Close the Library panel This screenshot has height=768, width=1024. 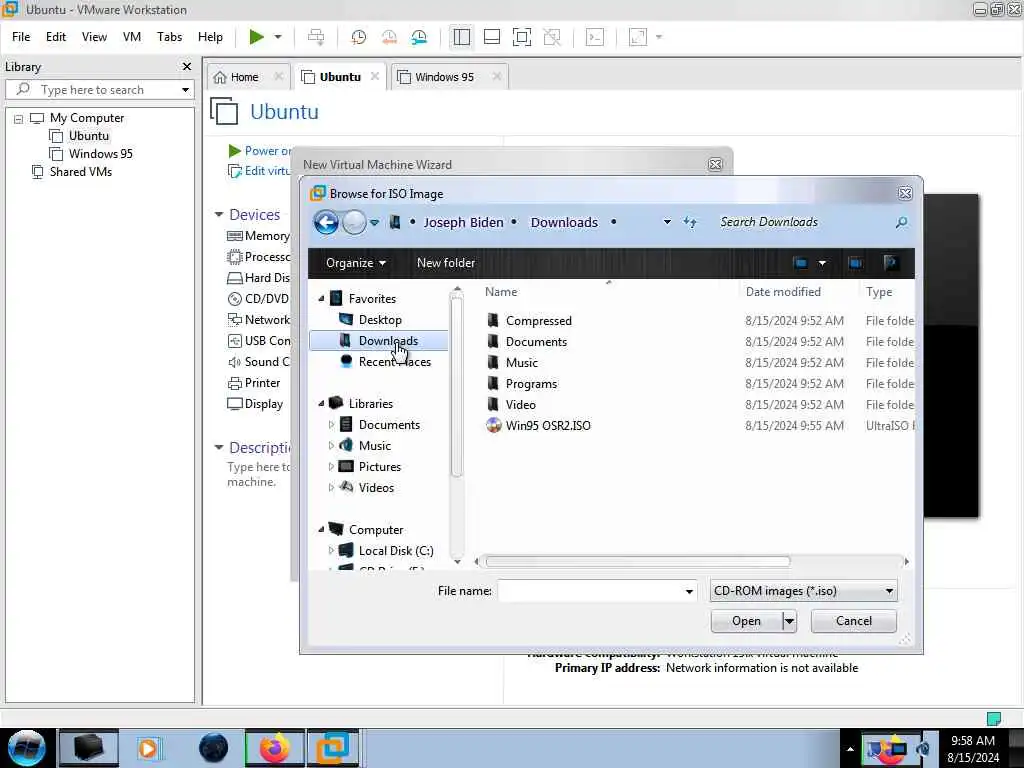point(187,67)
